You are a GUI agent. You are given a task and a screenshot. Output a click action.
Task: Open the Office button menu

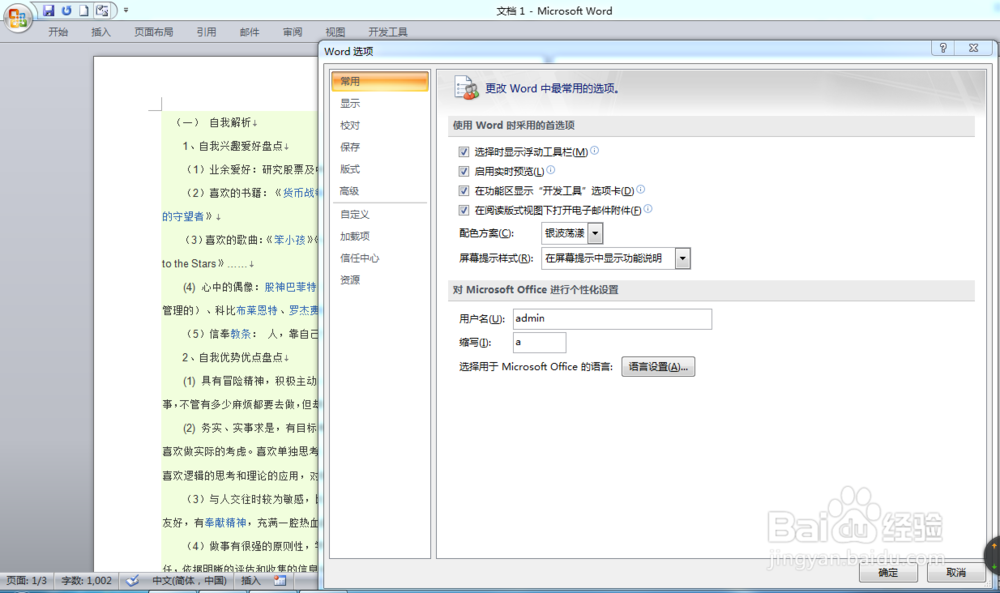tap(17, 17)
